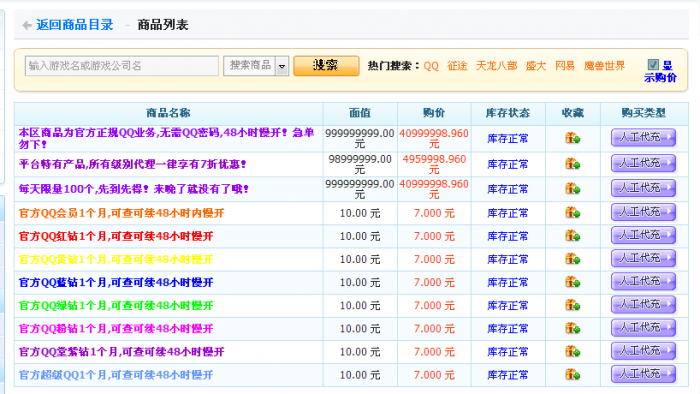Go back via 返回商品目录 link
Screen dimensions: 700x394
pyautogui.click(x=75, y=25)
